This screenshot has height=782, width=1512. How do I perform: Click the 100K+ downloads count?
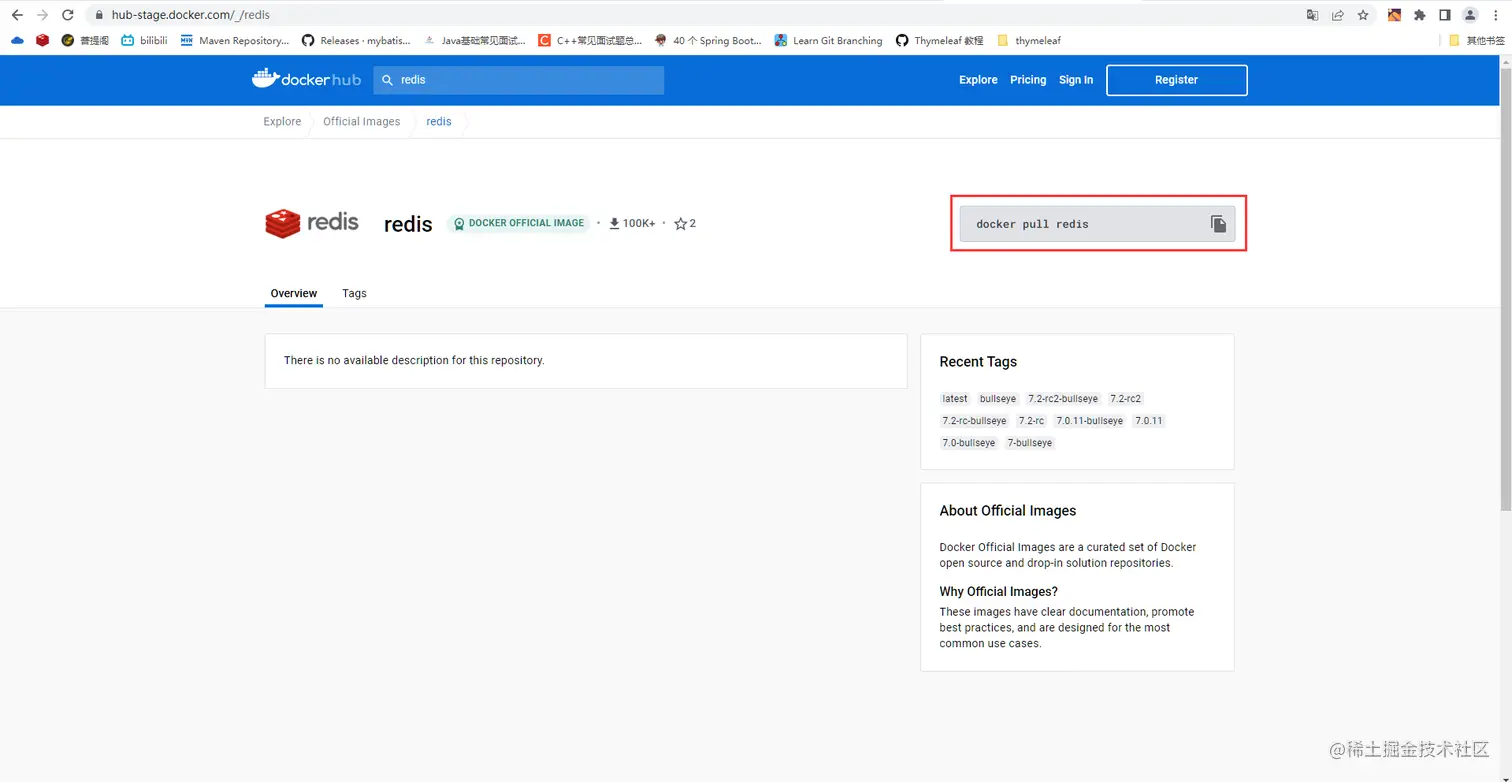[632, 224]
